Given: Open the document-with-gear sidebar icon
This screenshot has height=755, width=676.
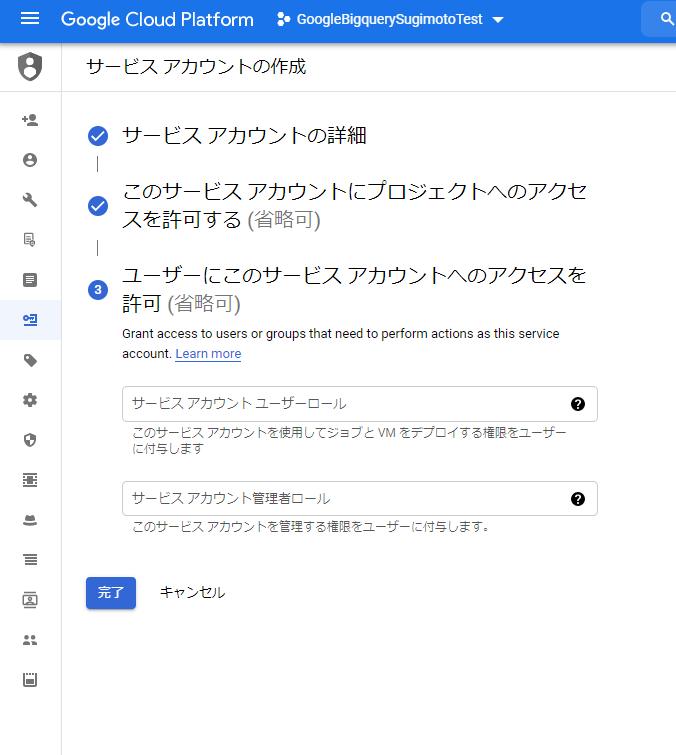Looking at the screenshot, I should coord(30,240).
